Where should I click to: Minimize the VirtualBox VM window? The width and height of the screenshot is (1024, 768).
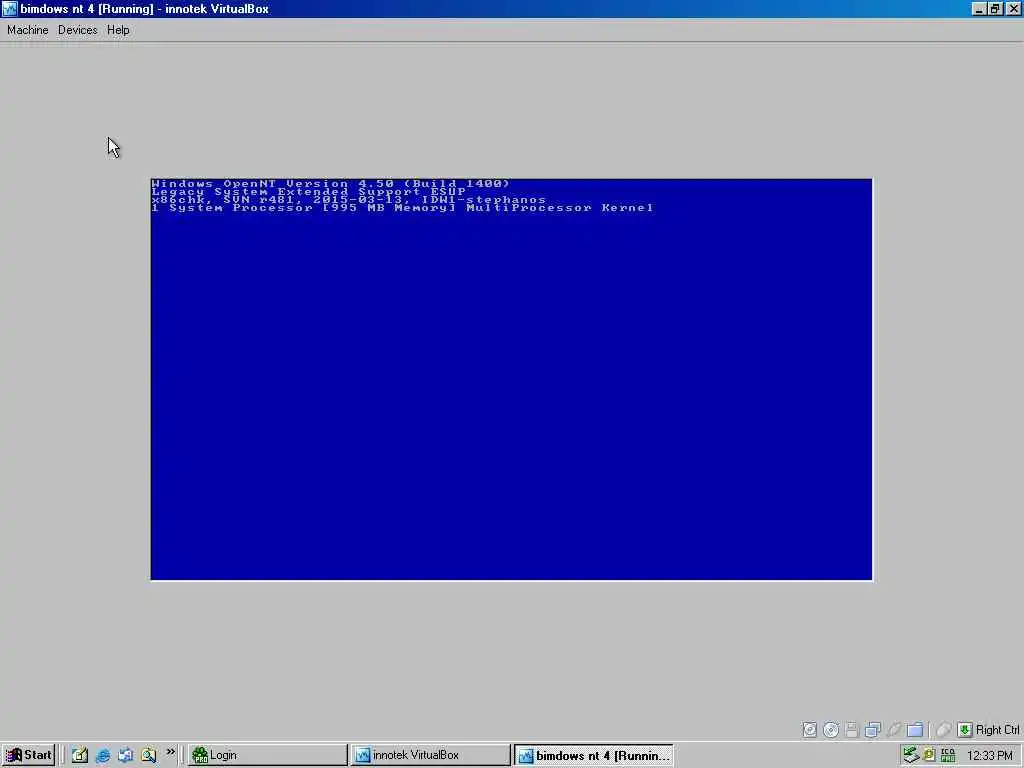979,8
